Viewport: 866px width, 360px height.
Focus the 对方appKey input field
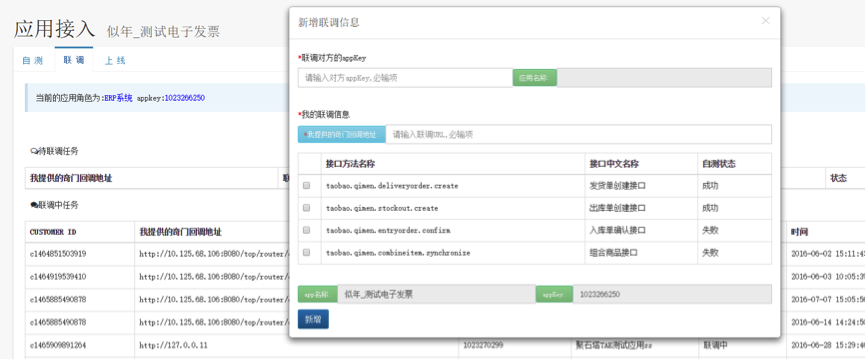405,78
